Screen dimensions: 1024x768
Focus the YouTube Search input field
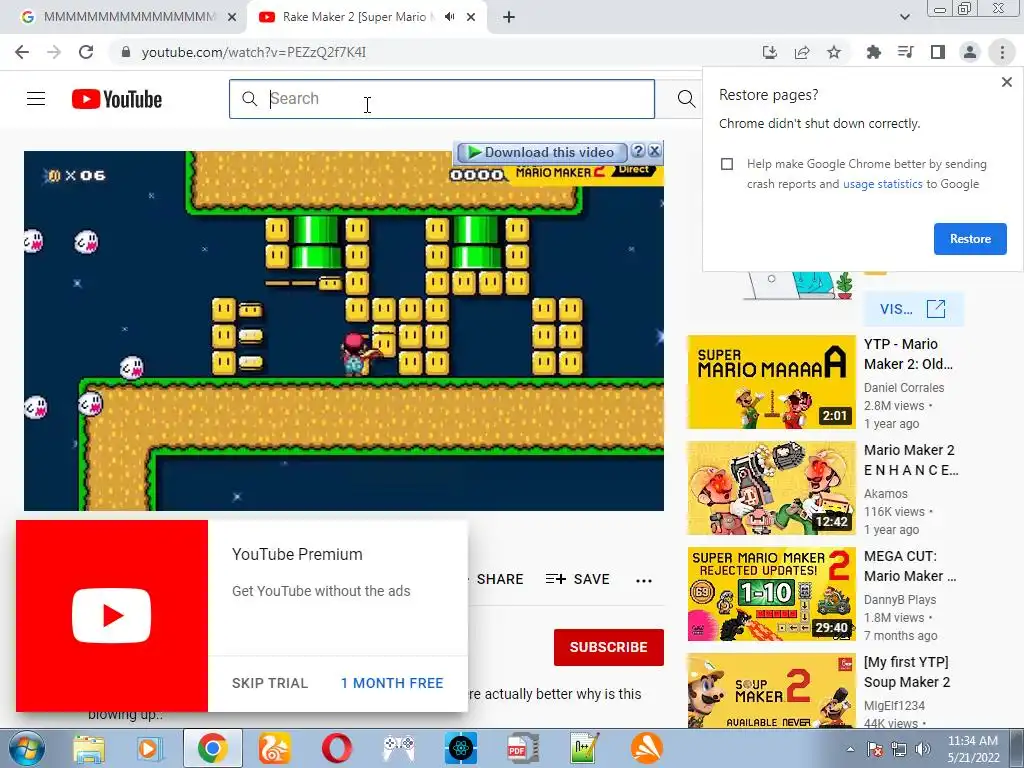[441, 99]
